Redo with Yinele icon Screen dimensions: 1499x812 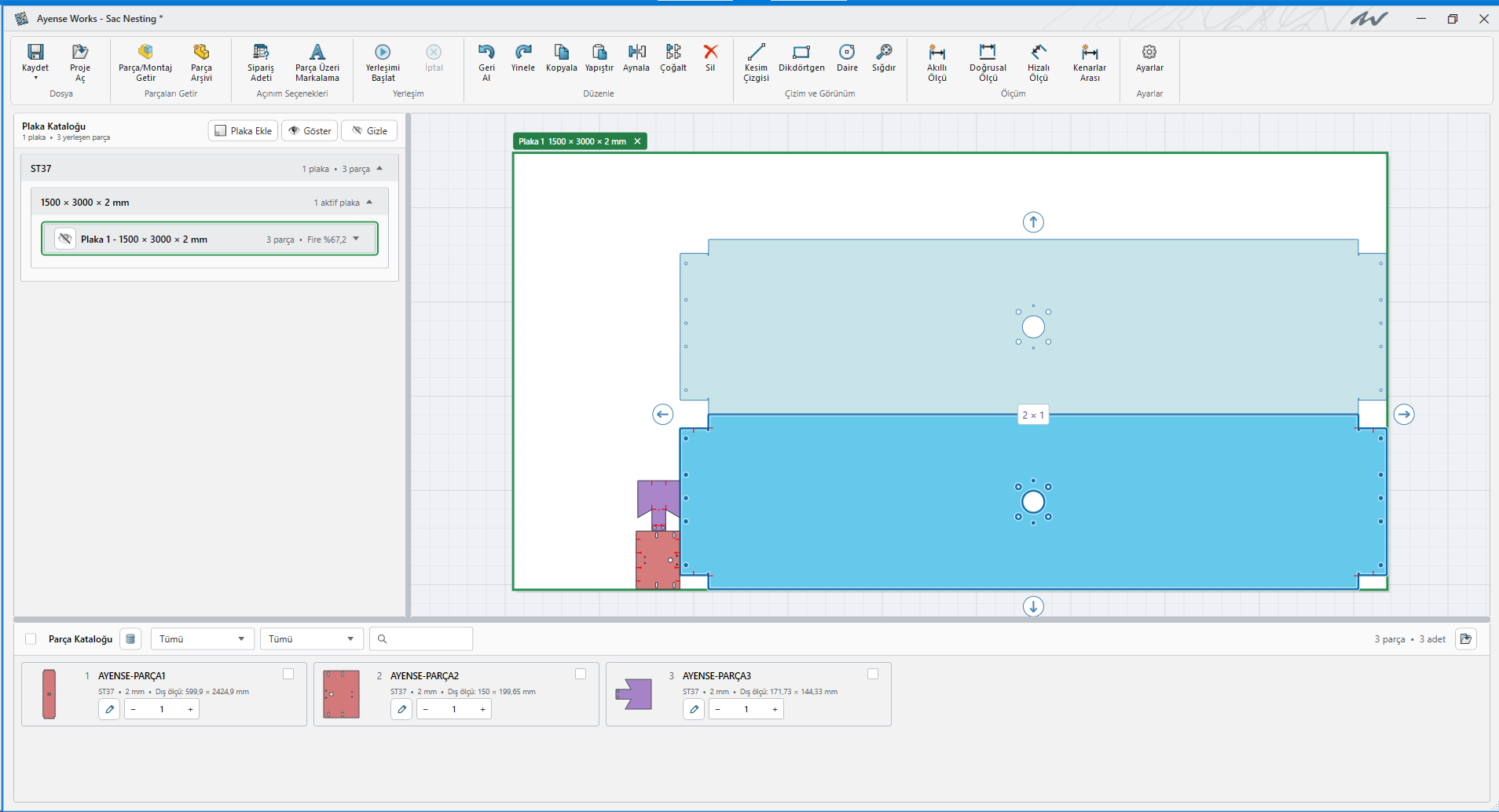523,52
